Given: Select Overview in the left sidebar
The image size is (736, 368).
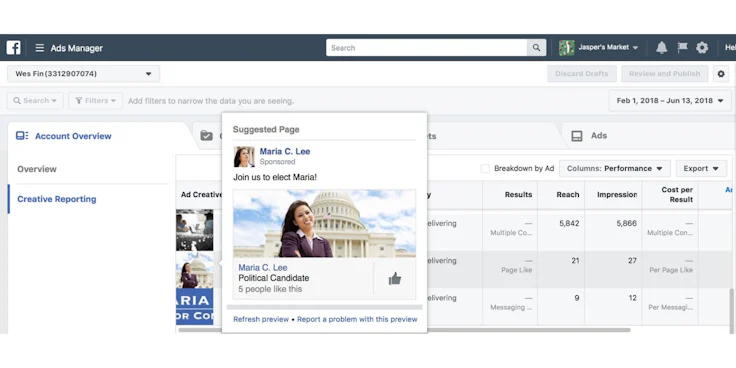Looking at the screenshot, I should point(37,169).
